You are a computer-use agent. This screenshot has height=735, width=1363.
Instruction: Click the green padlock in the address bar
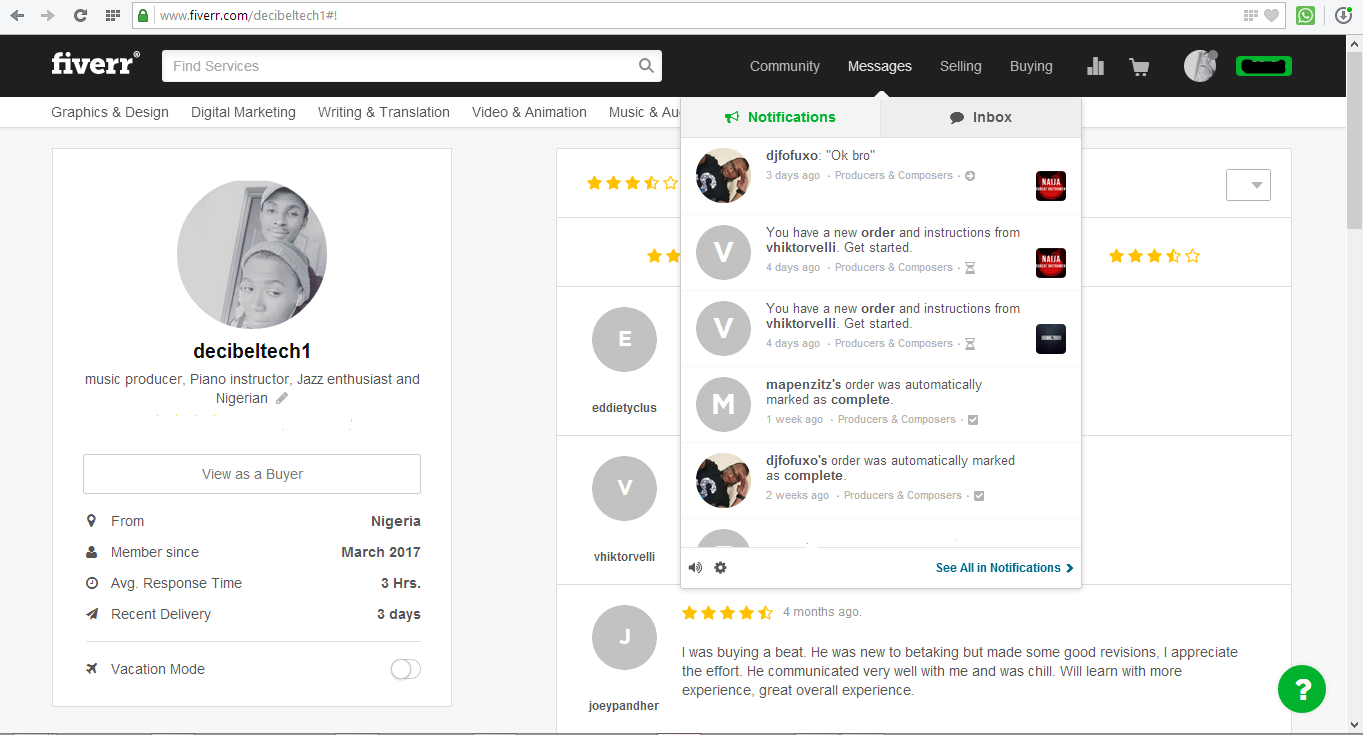coord(144,16)
